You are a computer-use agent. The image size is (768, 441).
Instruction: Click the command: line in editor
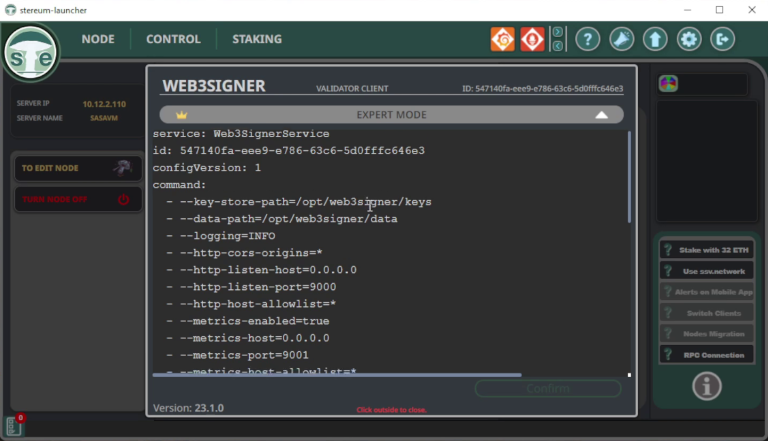(x=179, y=185)
